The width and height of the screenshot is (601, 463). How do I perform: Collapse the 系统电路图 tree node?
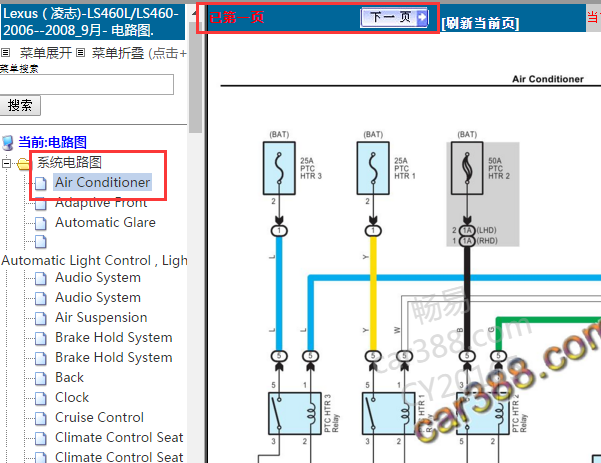pos(6,164)
